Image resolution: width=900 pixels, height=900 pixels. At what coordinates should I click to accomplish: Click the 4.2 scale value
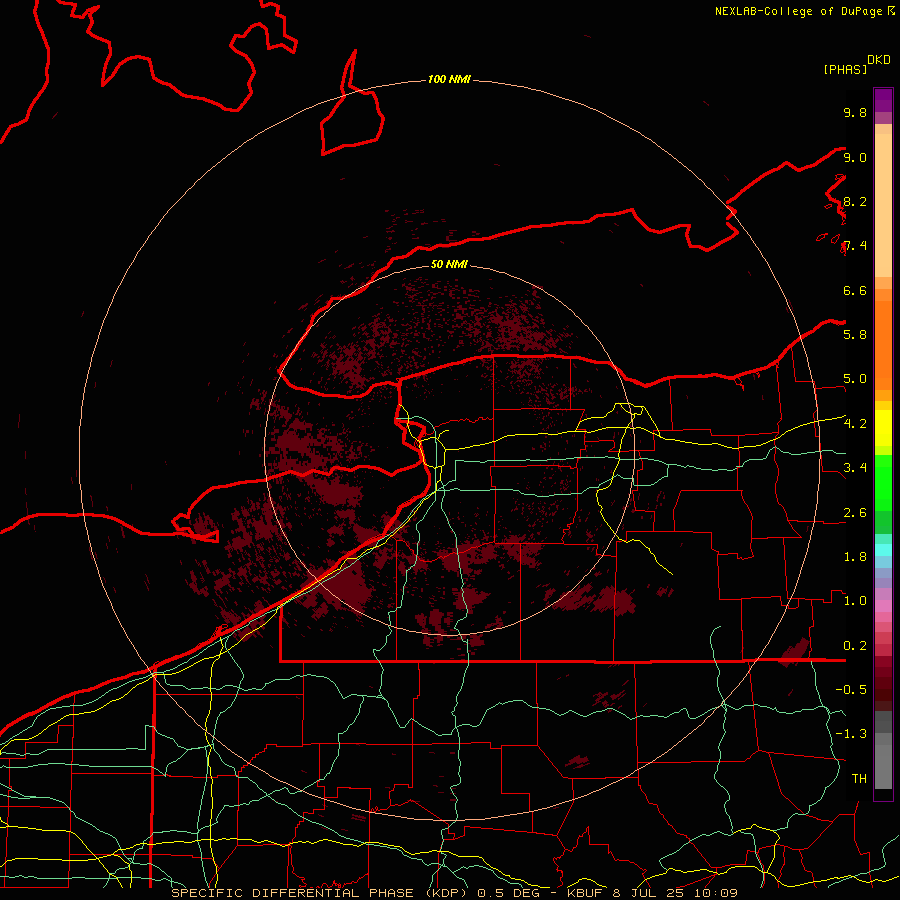click(x=855, y=424)
